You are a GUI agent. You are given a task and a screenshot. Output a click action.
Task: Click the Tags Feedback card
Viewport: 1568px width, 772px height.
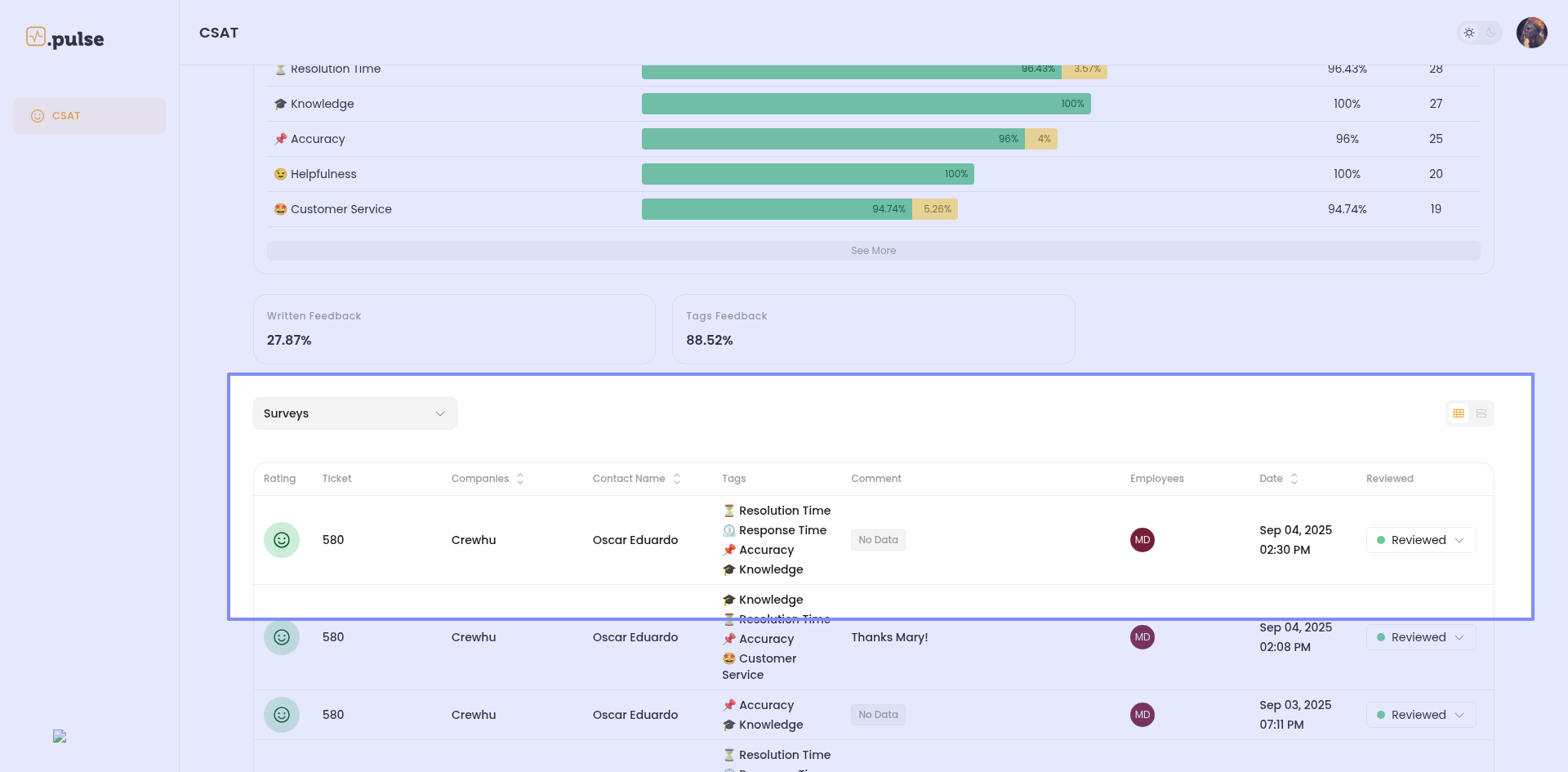pyautogui.click(x=874, y=329)
